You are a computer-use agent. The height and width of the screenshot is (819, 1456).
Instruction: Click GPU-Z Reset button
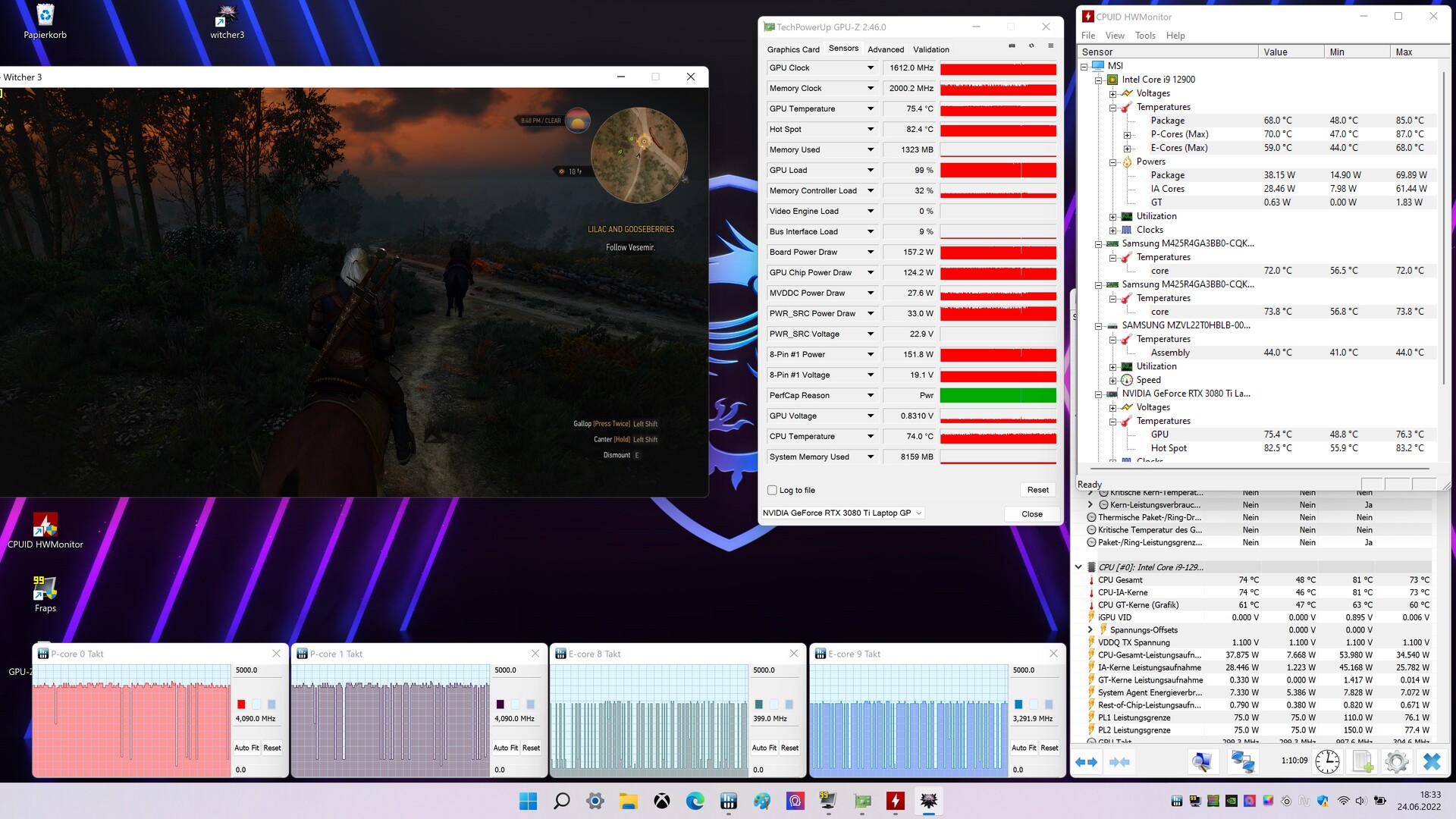click(1037, 490)
